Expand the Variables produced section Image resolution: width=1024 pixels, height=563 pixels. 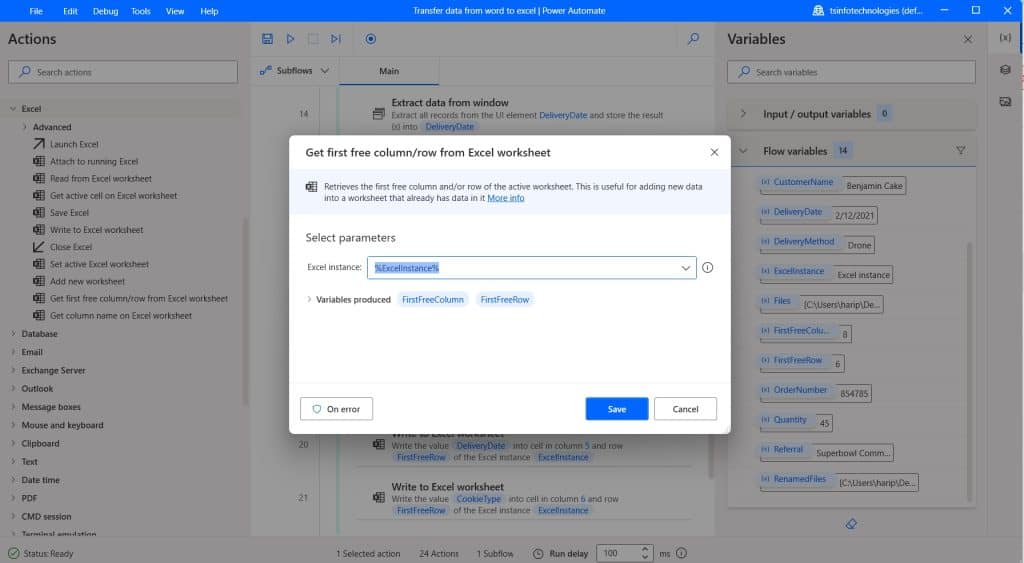point(309,299)
